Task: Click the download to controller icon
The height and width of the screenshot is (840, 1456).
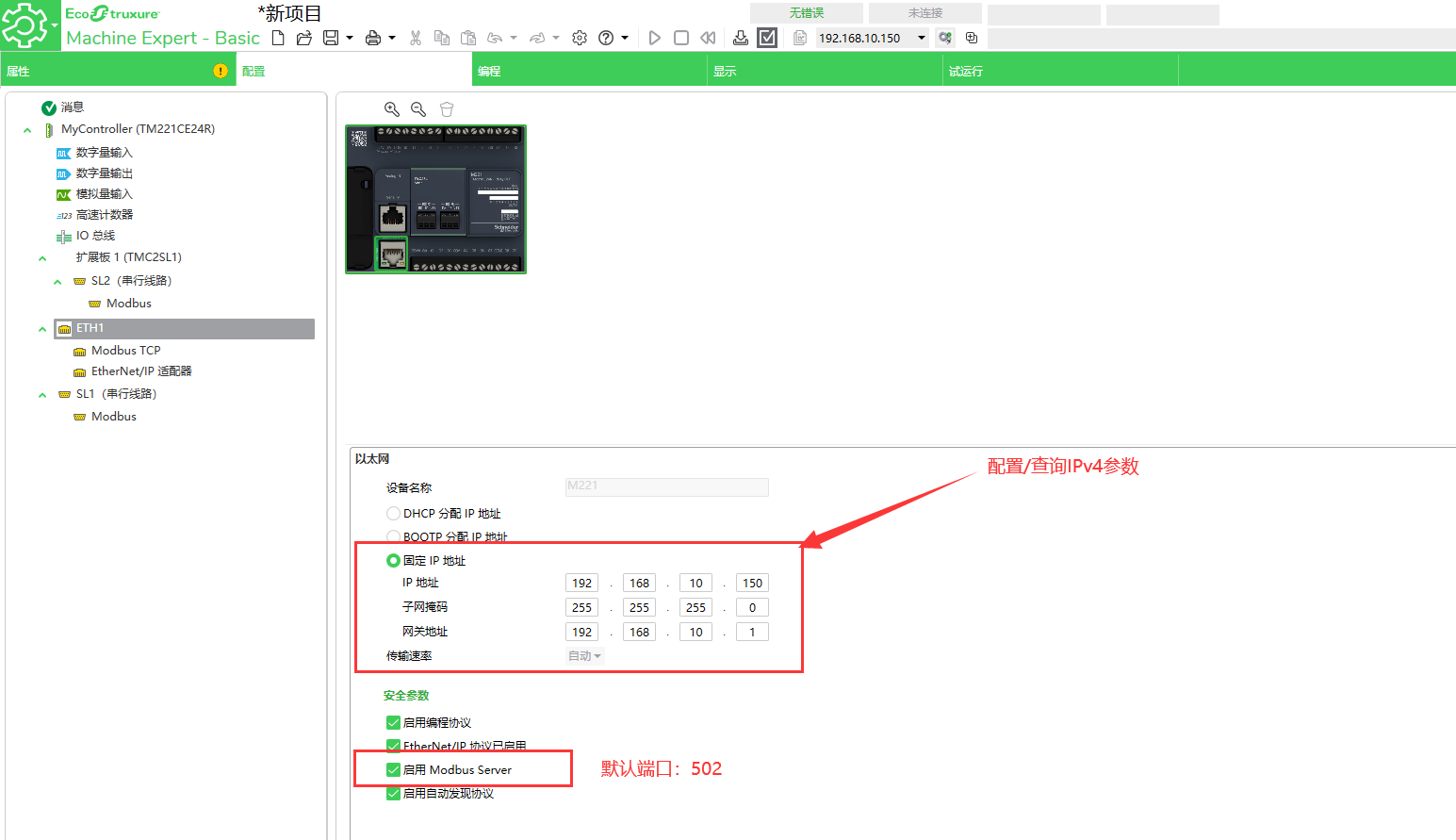Action: click(741, 38)
